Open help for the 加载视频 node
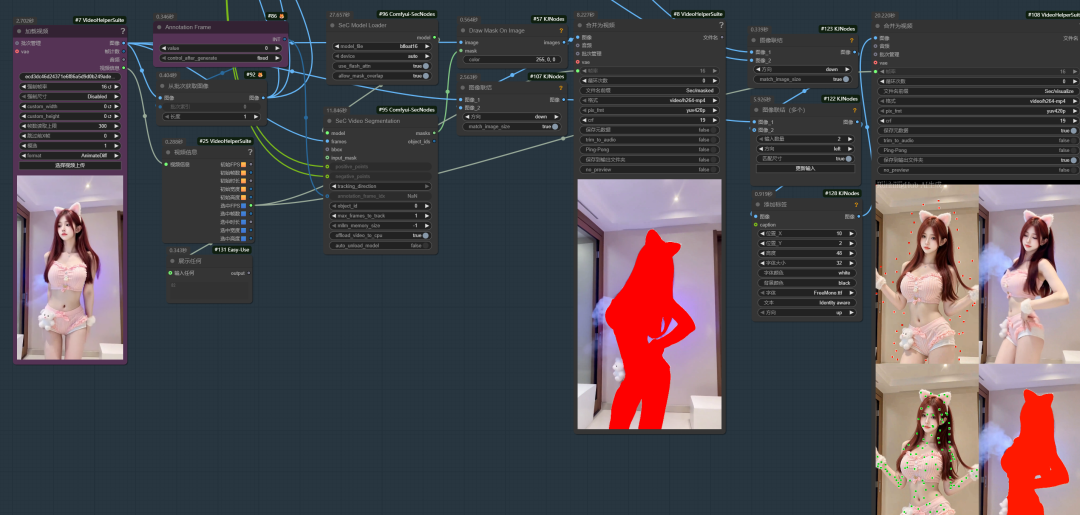The height and width of the screenshot is (515, 1080). pos(123,31)
